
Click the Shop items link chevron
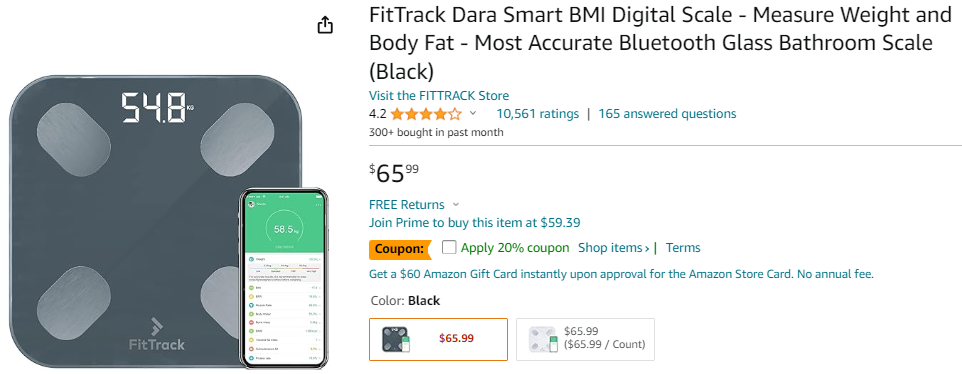coord(647,248)
